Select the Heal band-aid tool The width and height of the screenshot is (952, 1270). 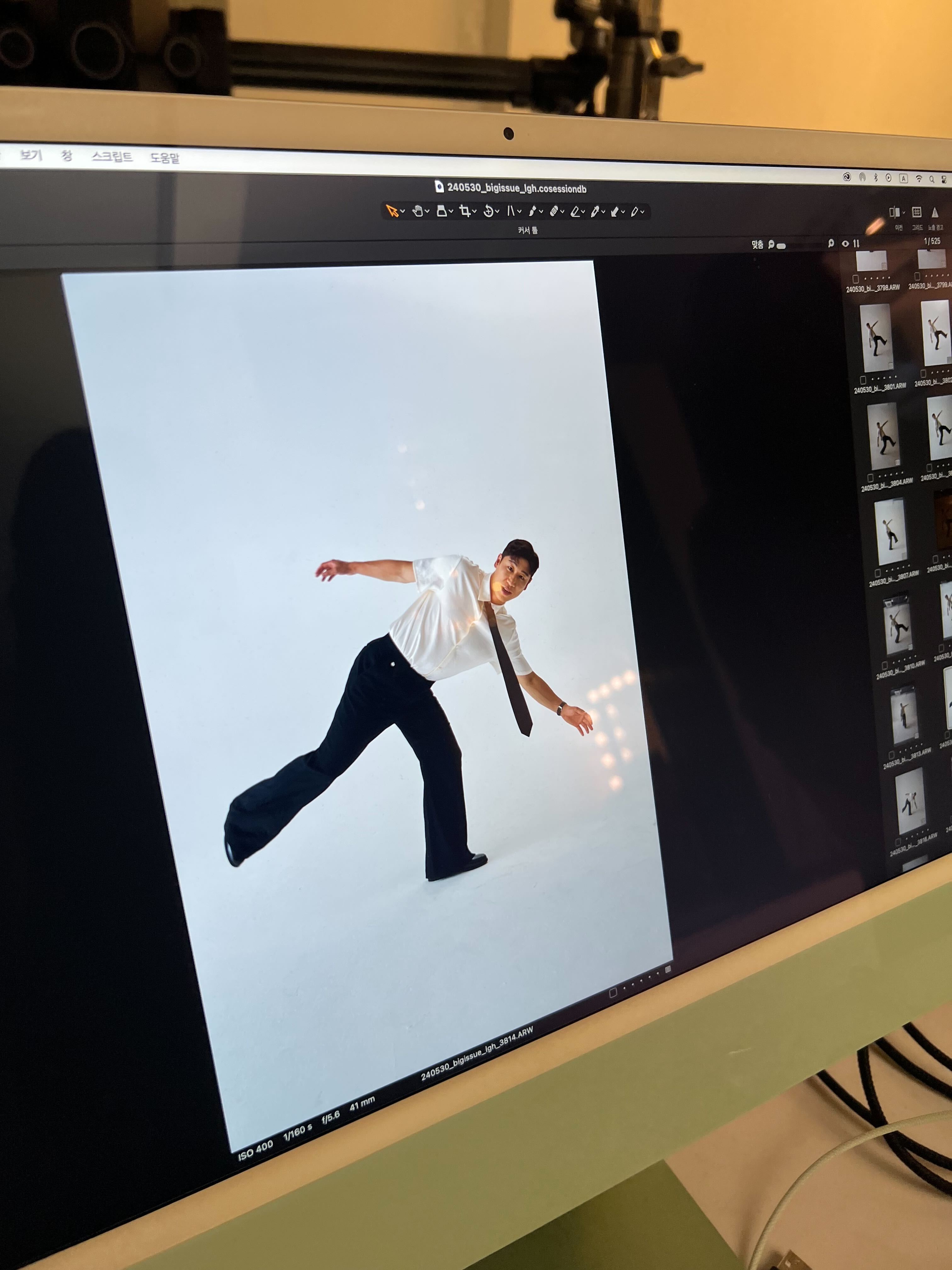click(x=554, y=211)
